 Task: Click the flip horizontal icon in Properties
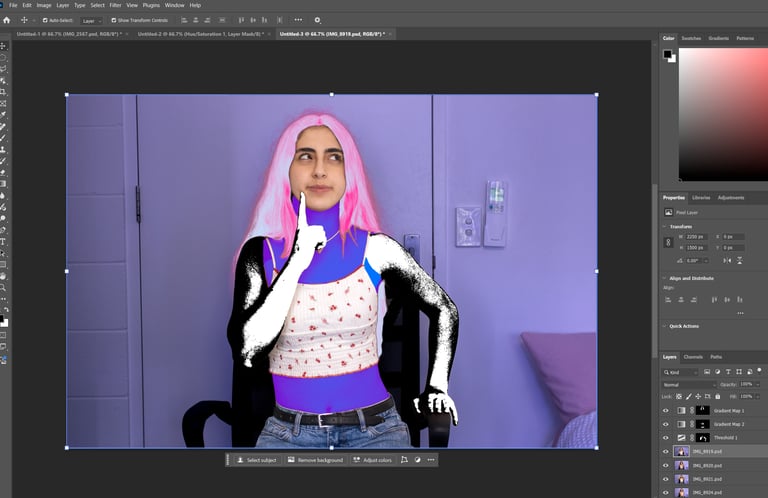pyautogui.click(x=727, y=260)
